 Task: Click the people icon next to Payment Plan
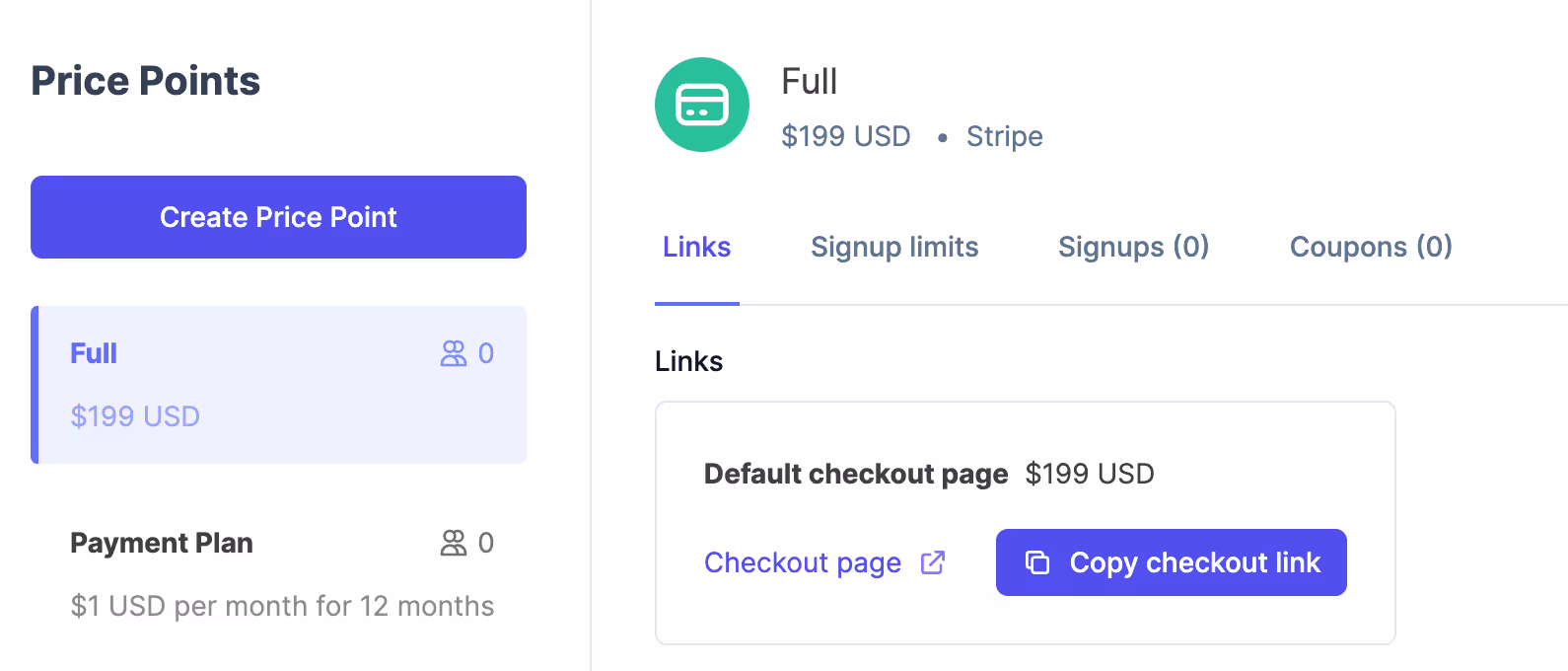(x=453, y=542)
